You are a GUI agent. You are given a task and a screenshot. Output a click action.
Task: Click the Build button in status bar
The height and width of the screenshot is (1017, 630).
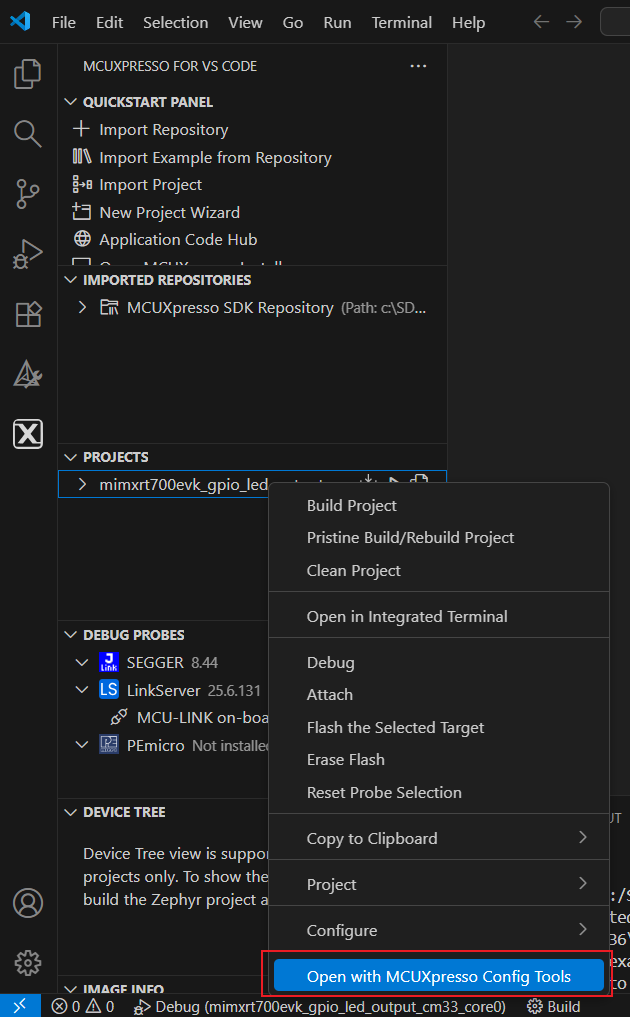coord(554,1006)
